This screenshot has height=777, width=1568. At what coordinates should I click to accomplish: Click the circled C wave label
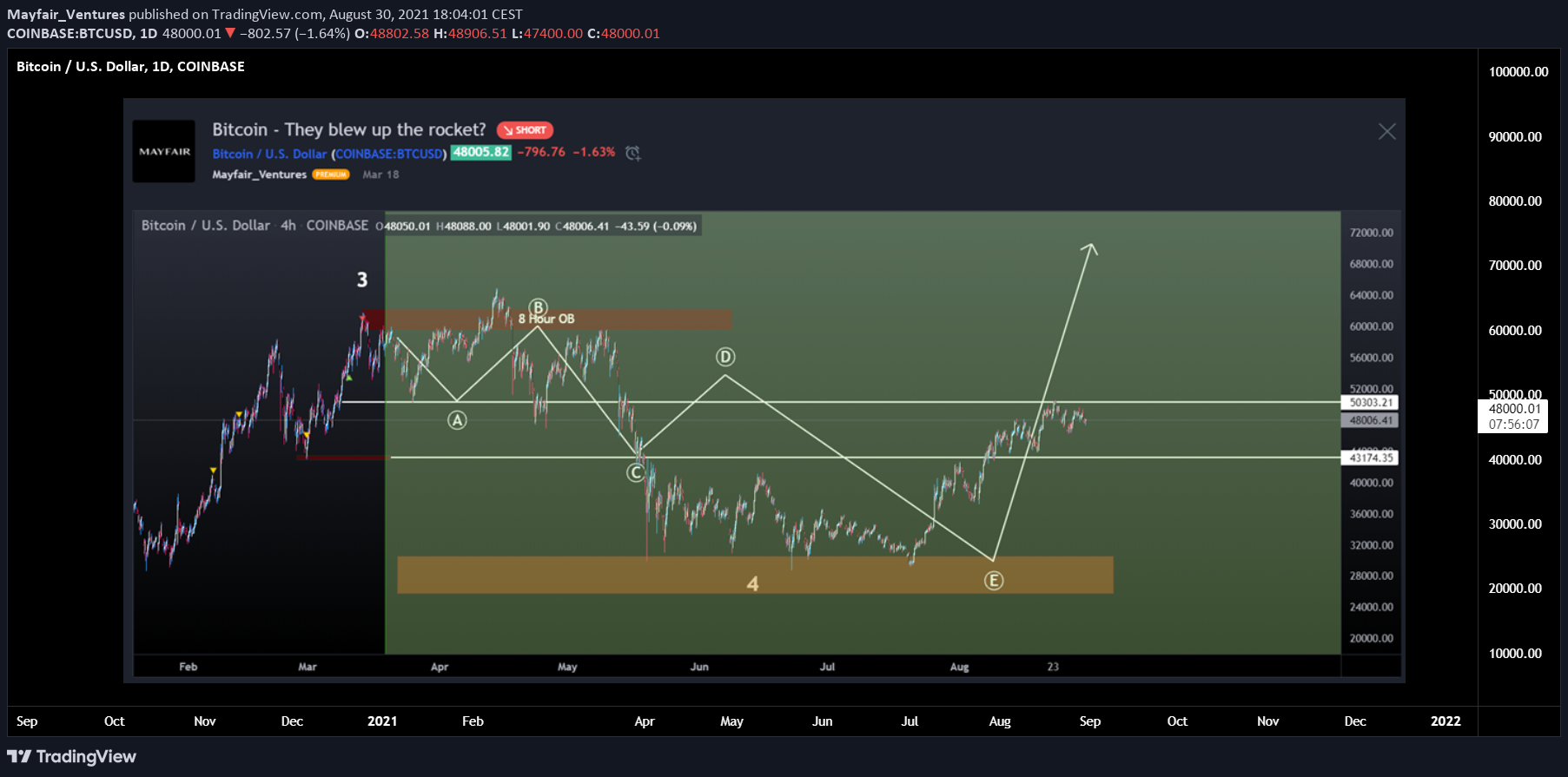(636, 472)
